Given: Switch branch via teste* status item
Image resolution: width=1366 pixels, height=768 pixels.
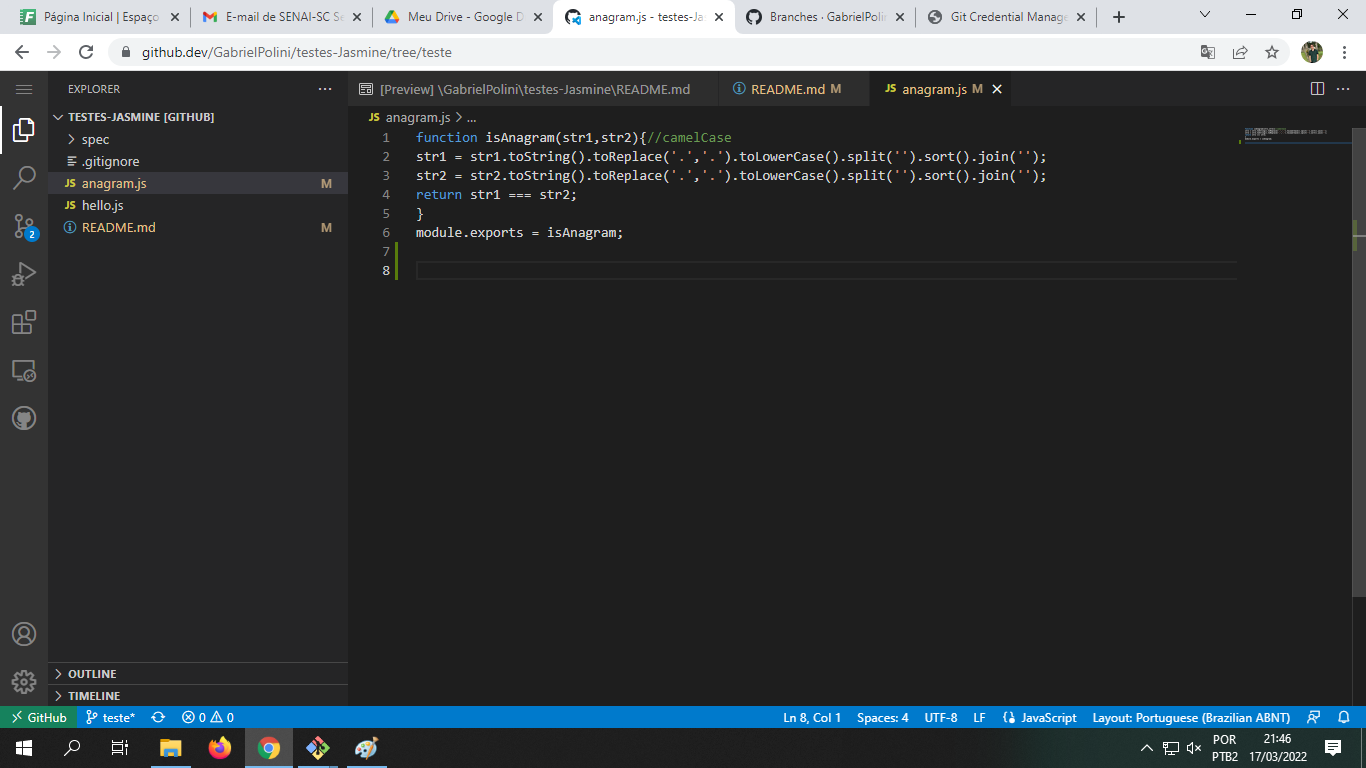Looking at the screenshot, I should (x=110, y=717).
